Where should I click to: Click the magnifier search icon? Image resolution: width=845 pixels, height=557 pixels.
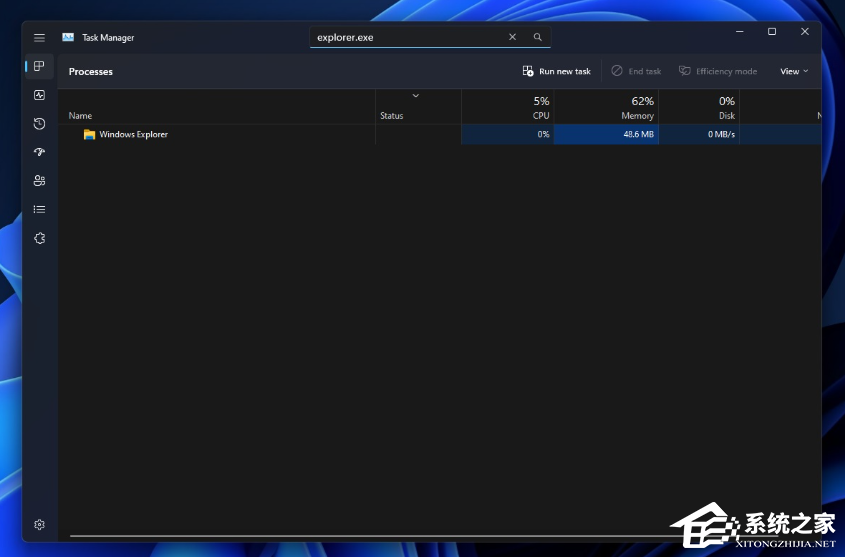point(537,37)
